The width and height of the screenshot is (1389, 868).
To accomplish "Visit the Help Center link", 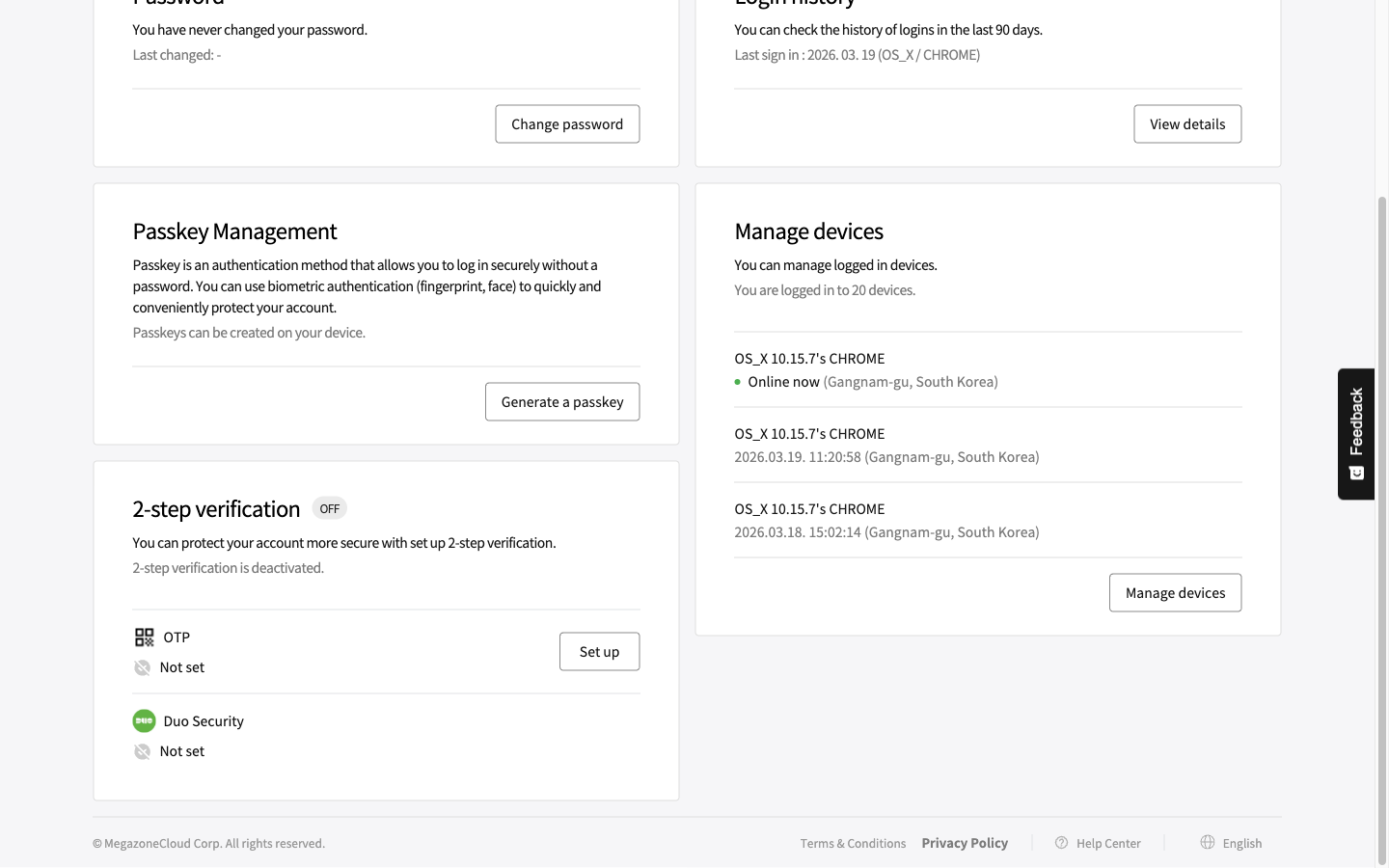I will [x=1108, y=844].
